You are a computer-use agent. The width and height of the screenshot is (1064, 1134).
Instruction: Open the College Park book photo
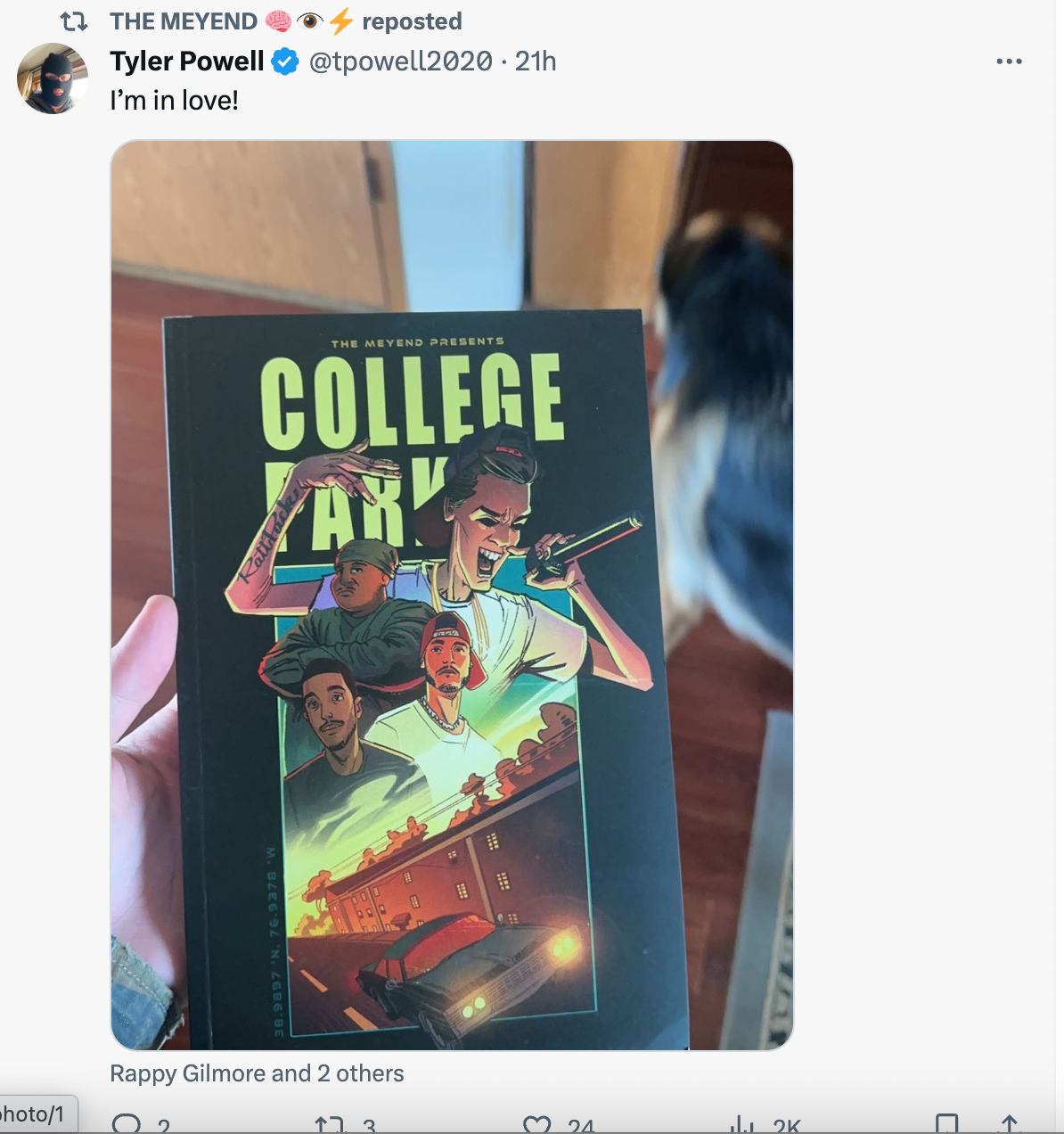452,595
